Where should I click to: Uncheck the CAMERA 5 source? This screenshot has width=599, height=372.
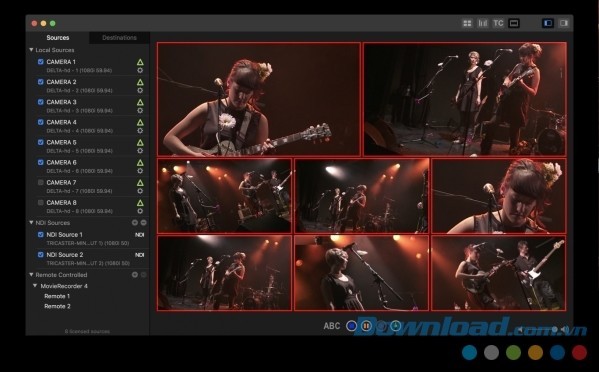(x=40, y=142)
